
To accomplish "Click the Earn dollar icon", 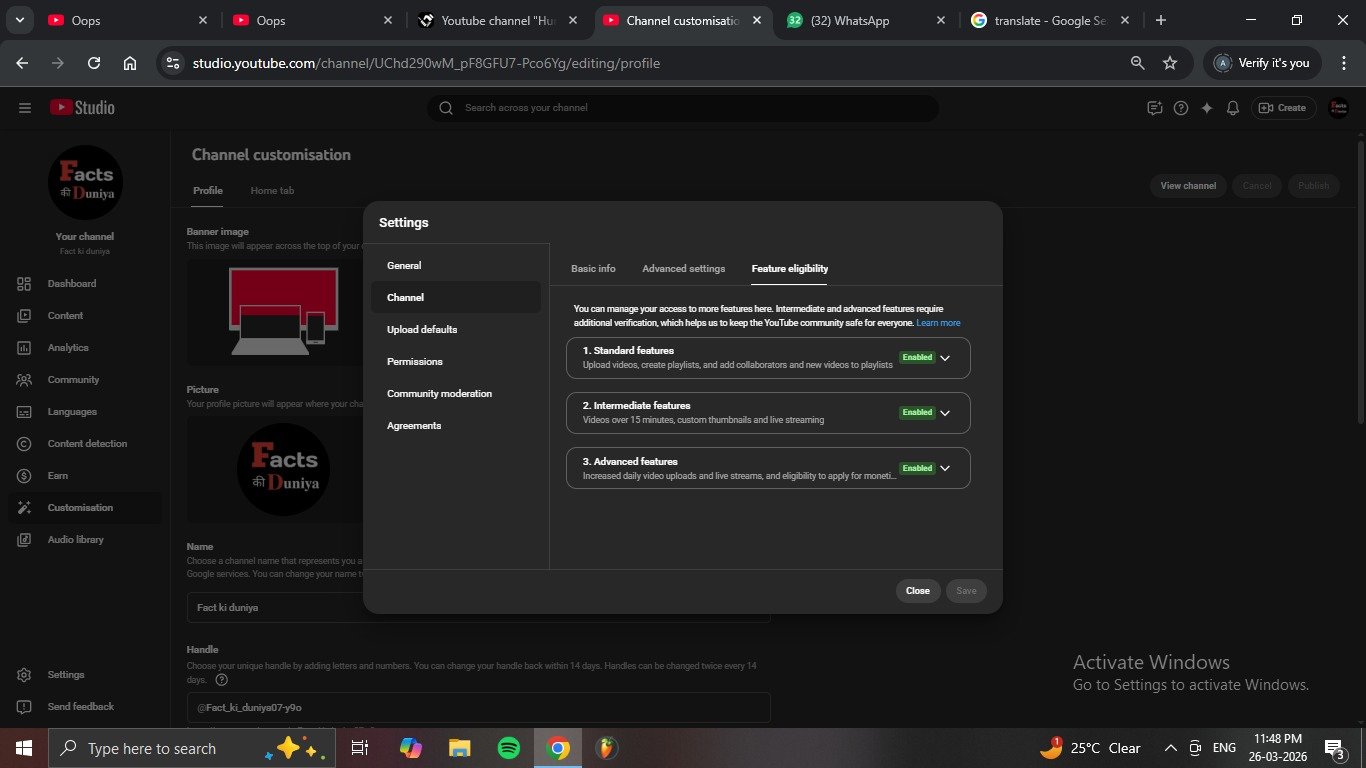I will coord(24,476).
